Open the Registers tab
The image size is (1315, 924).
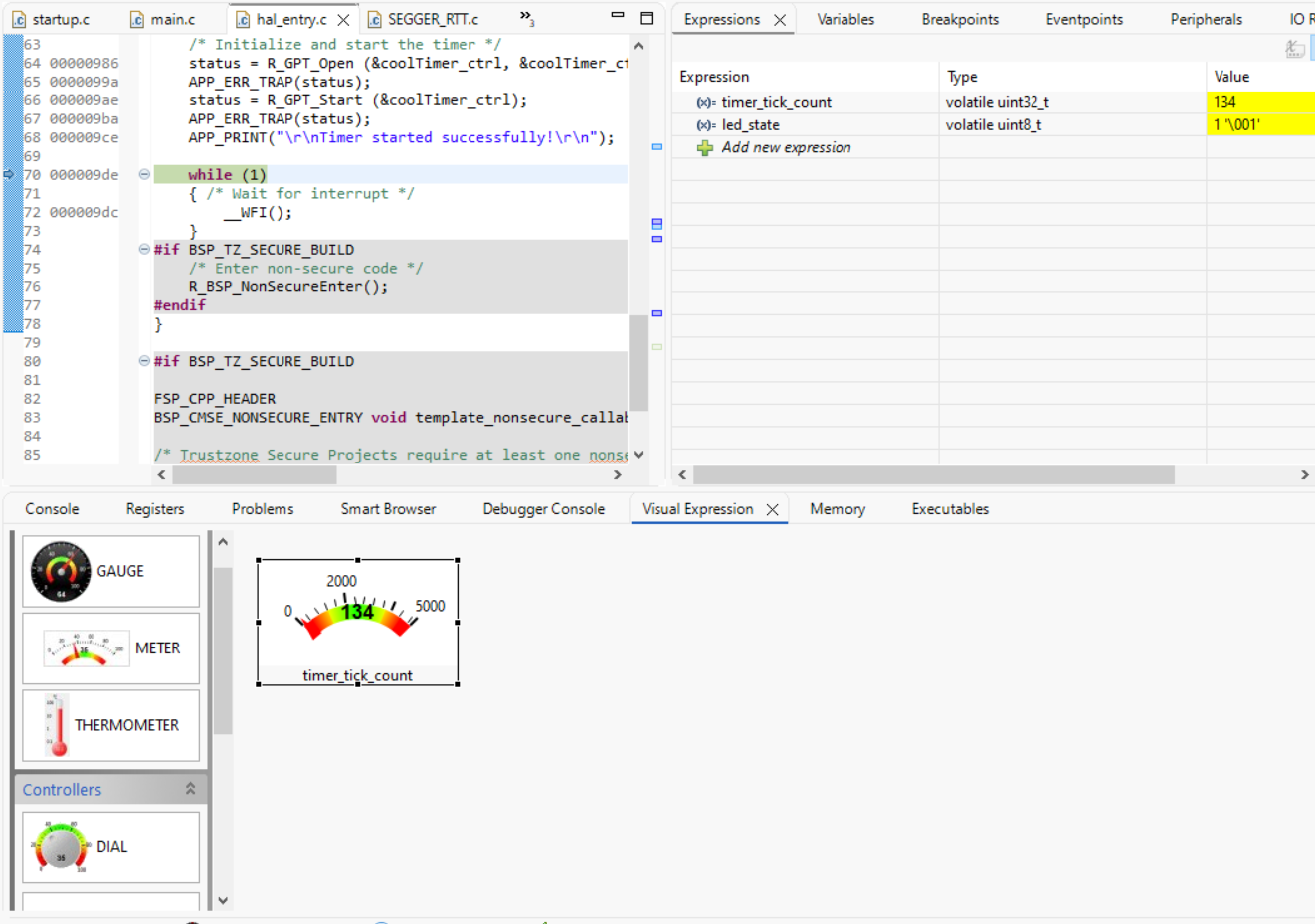[x=155, y=509]
